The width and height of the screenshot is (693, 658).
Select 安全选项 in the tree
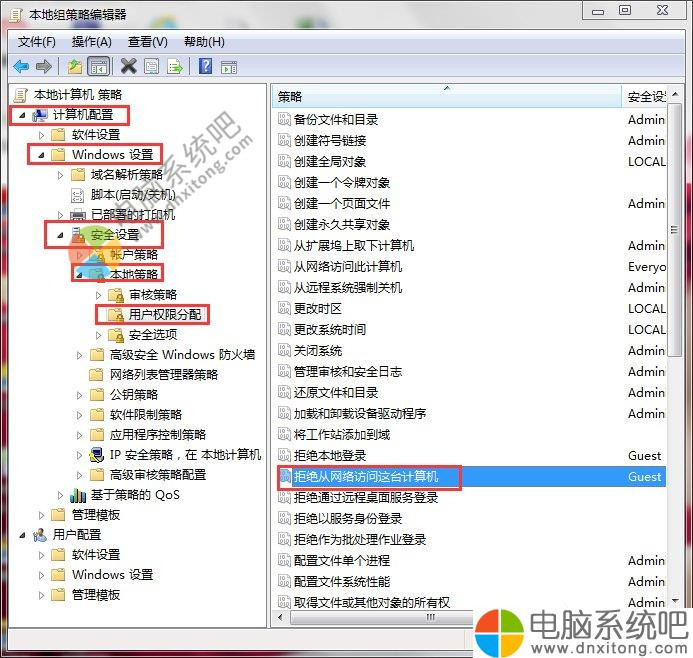click(152, 334)
